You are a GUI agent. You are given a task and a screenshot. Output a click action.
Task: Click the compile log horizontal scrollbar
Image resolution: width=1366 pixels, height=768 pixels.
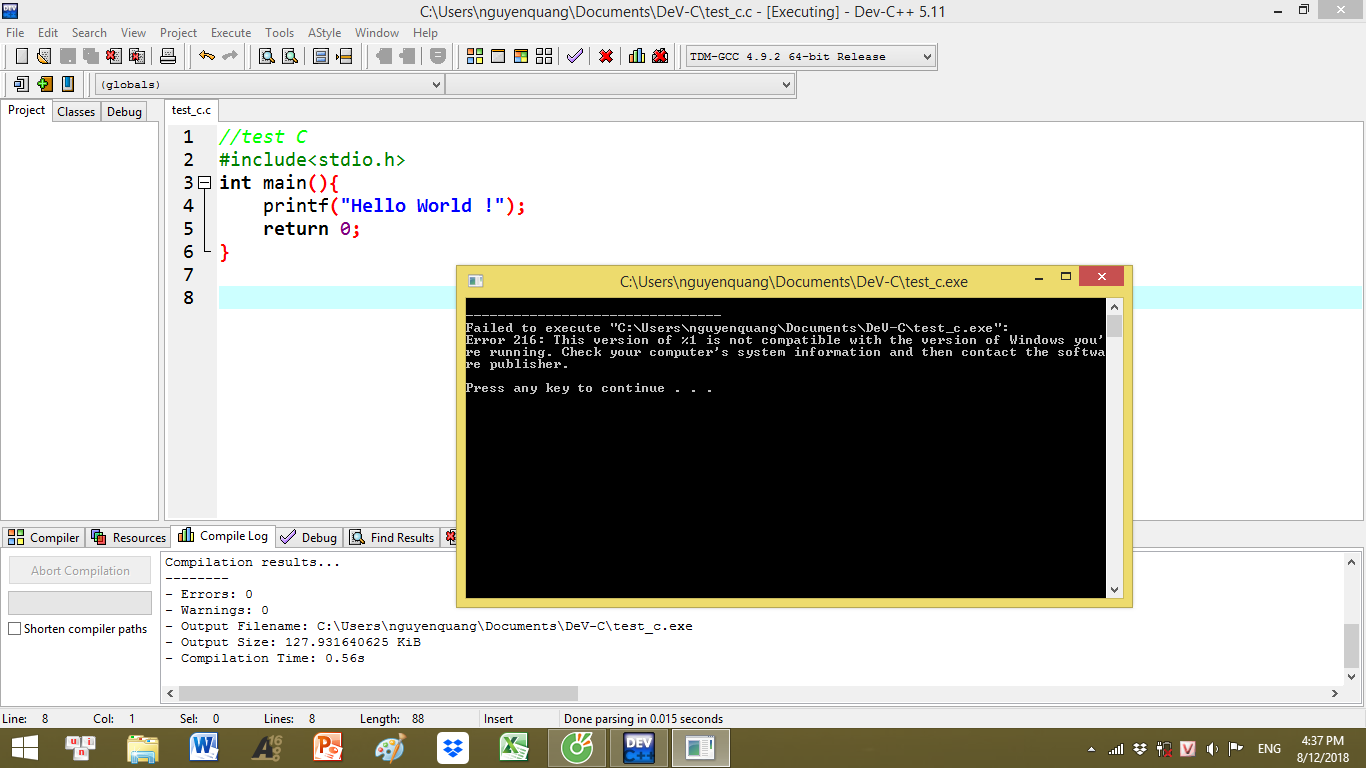378,693
